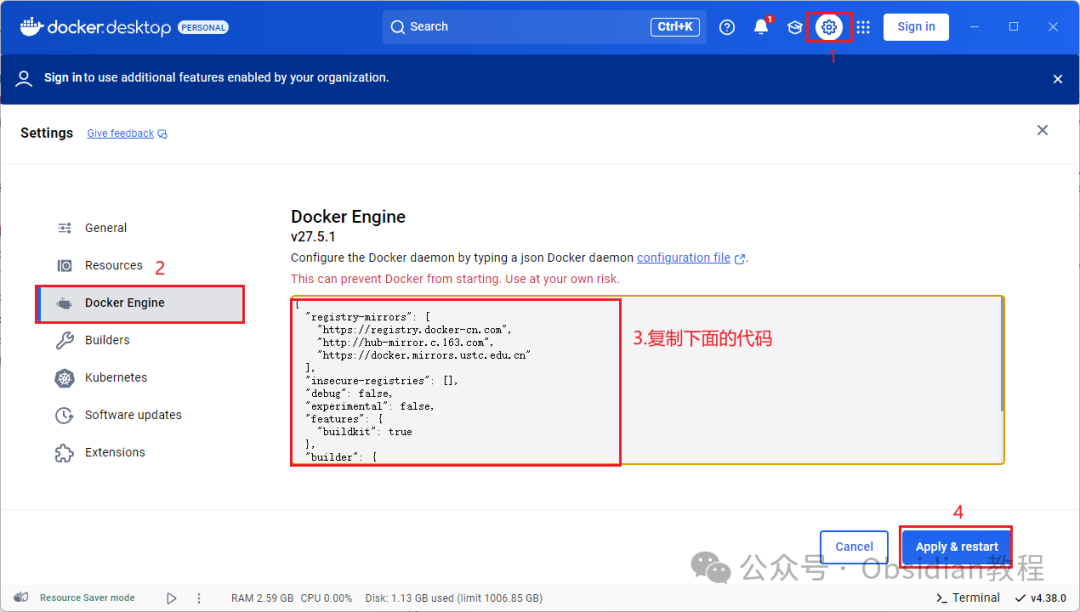The height and width of the screenshot is (612, 1080).
Task: Select the Docker Engine tab
Action: tap(141, 303)
